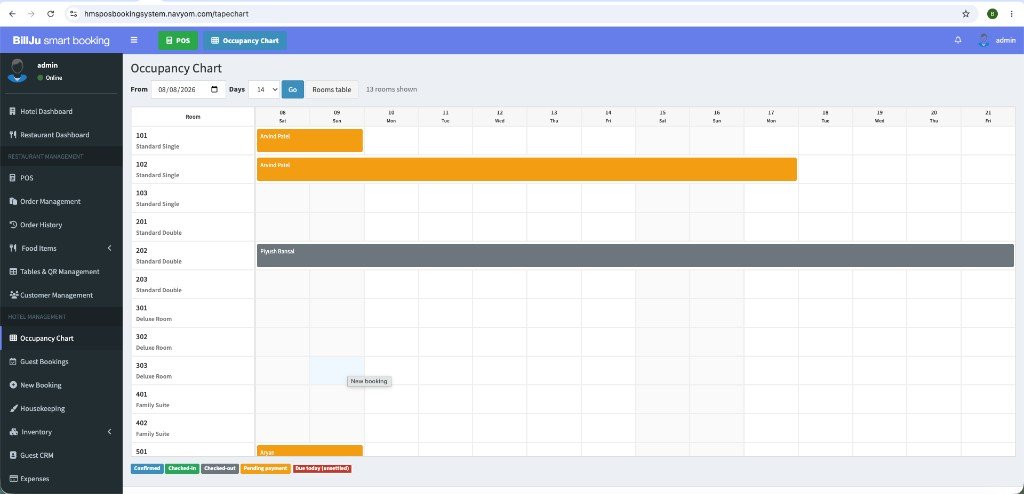Select Arvind Patel booking bar in room 102

[526, 169]
